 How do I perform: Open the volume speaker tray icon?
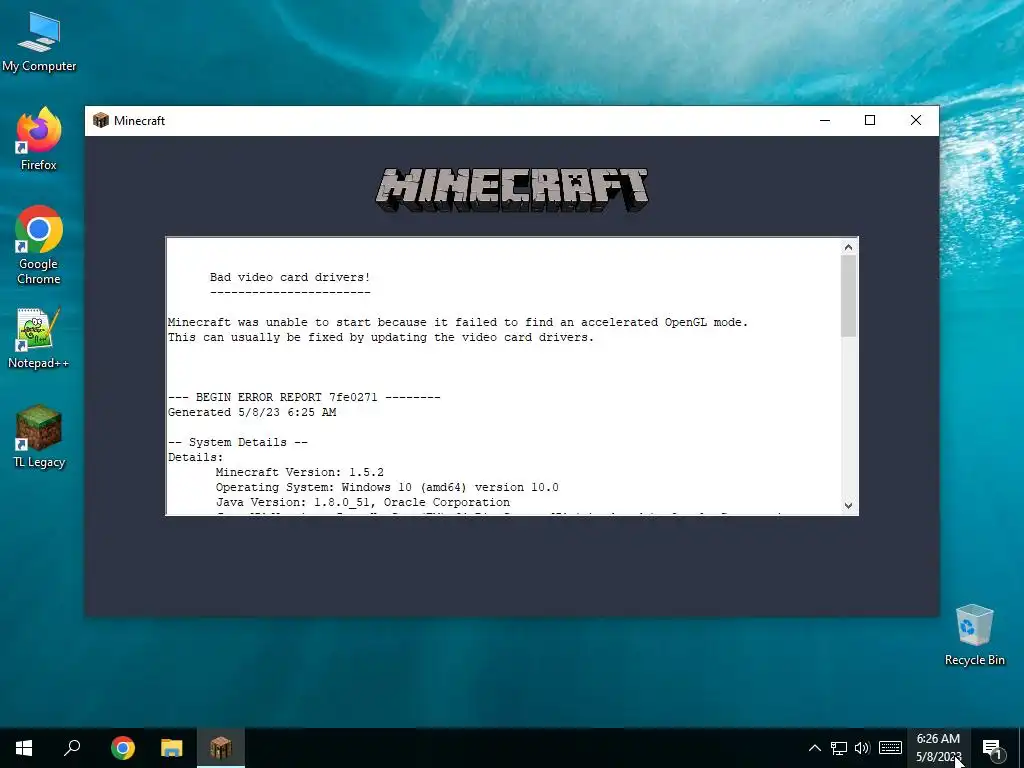point(862,748)
